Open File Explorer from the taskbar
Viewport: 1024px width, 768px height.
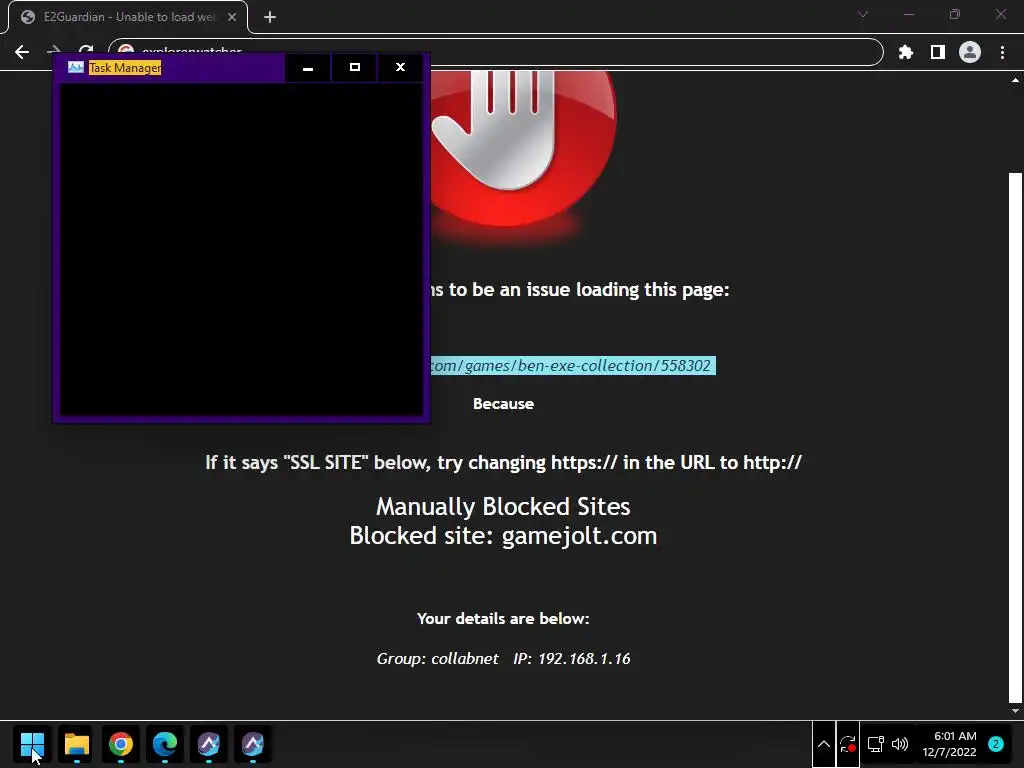click(76, 744)
